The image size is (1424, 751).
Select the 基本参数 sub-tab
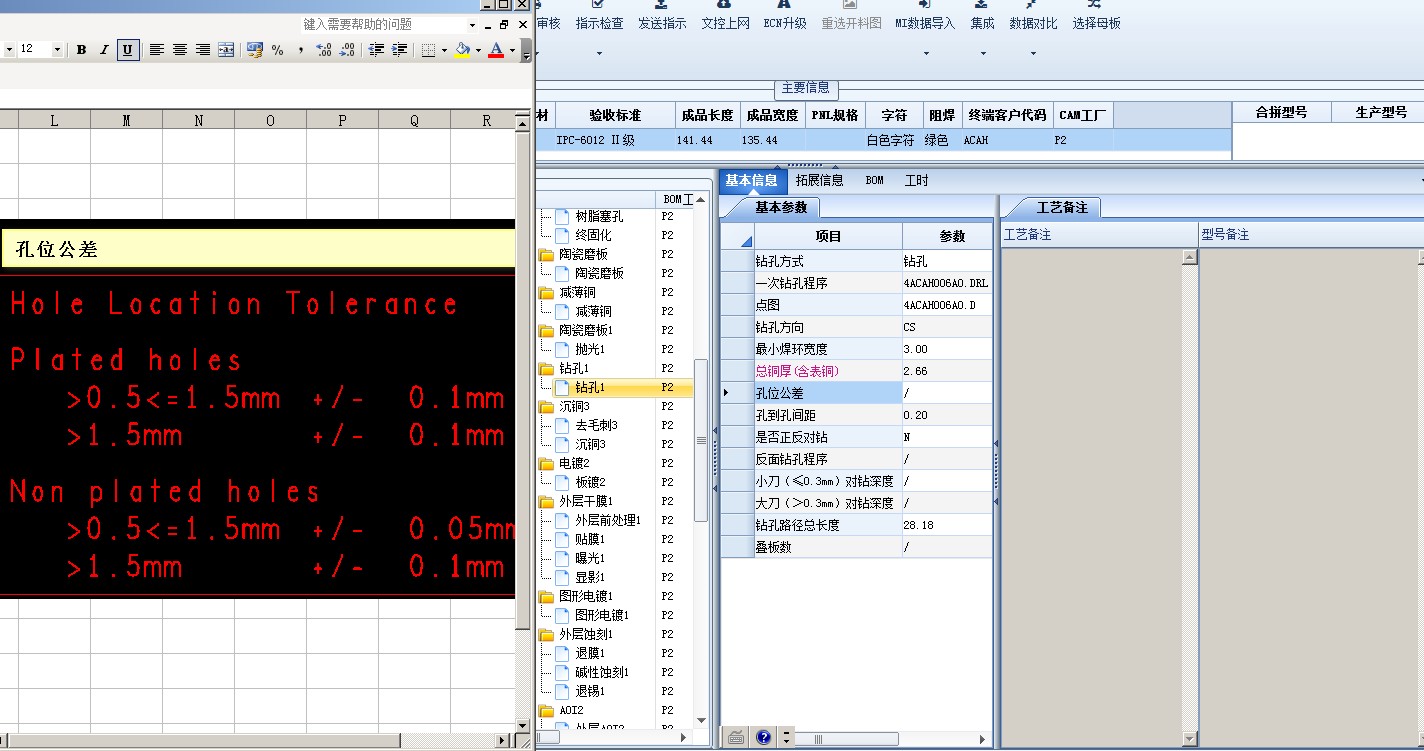(x=780, y=208)
